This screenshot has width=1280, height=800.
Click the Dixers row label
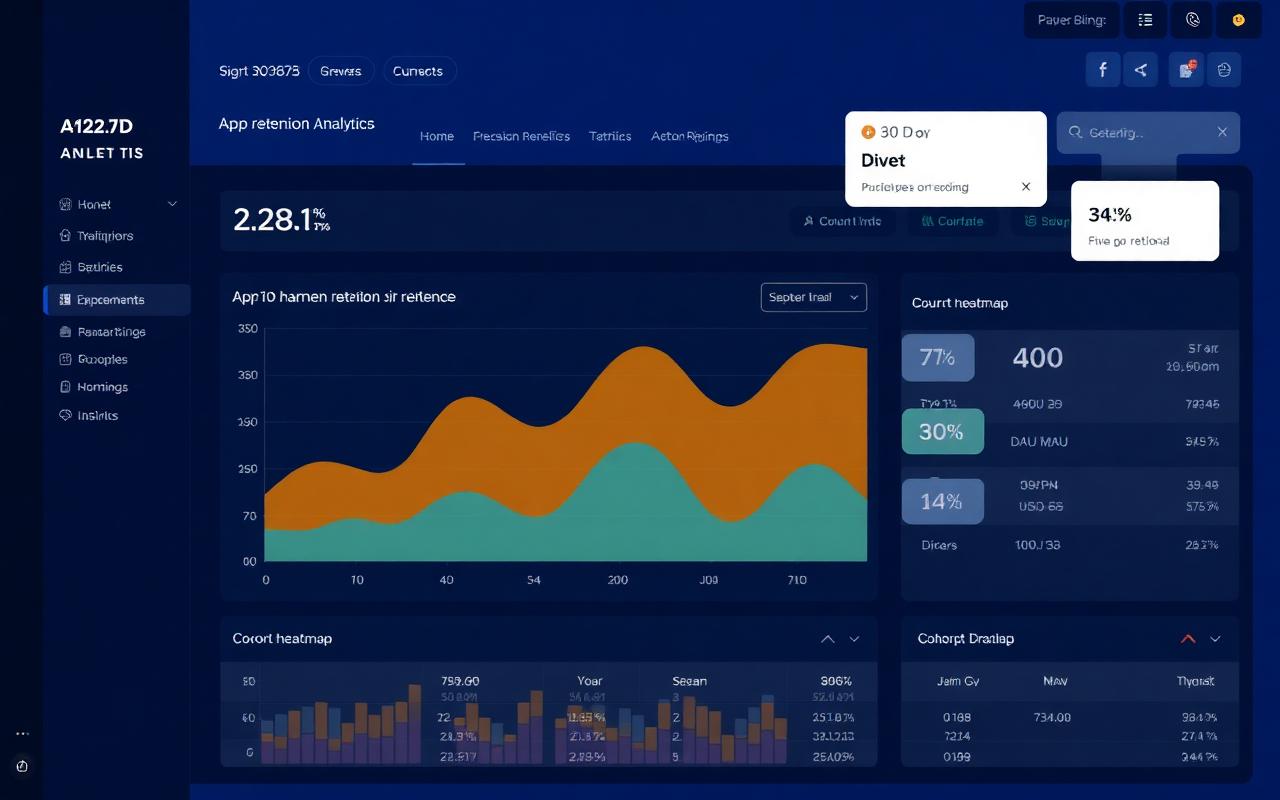tap(939, 545)
